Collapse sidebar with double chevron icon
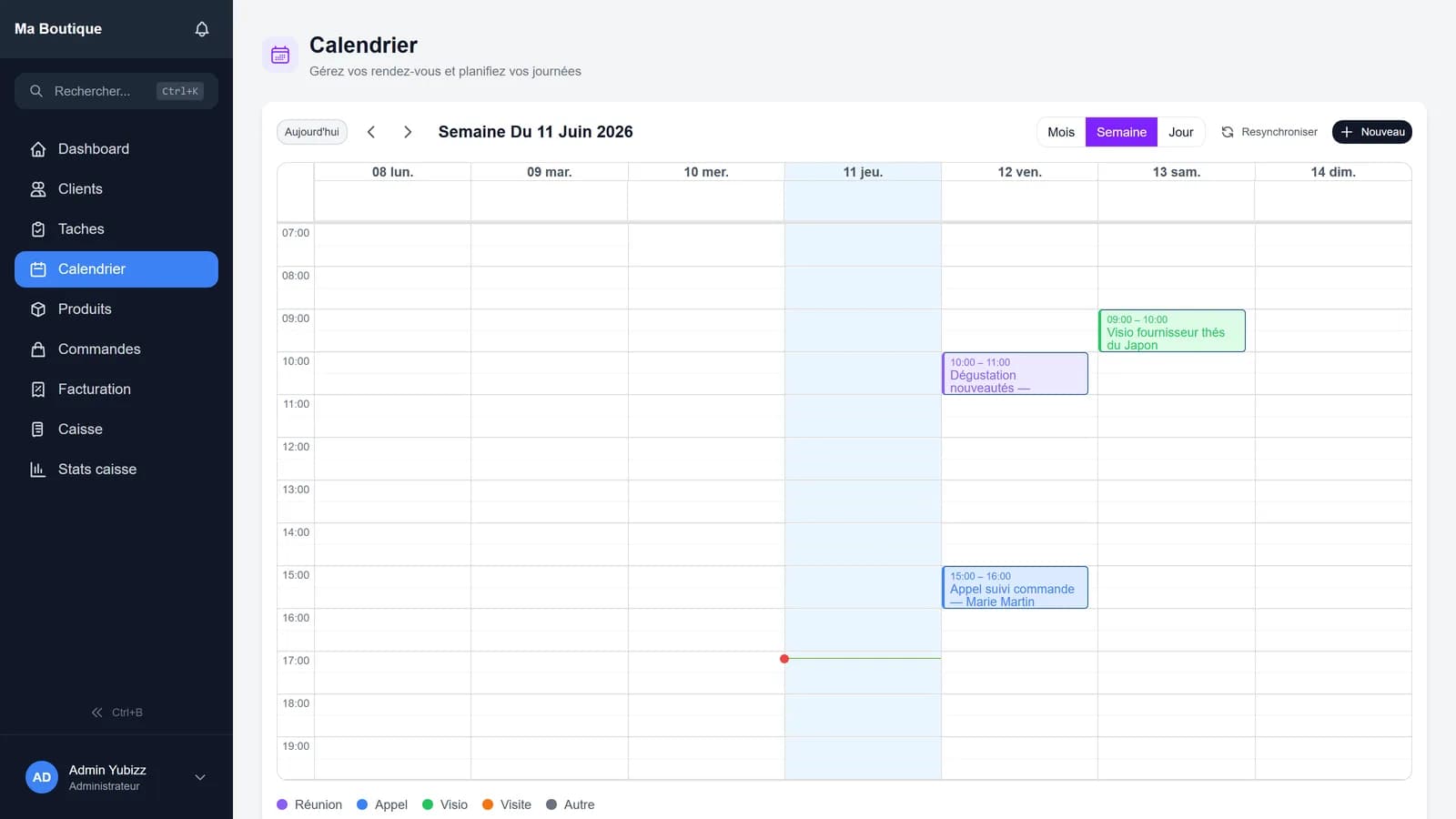 pos(96,713)
